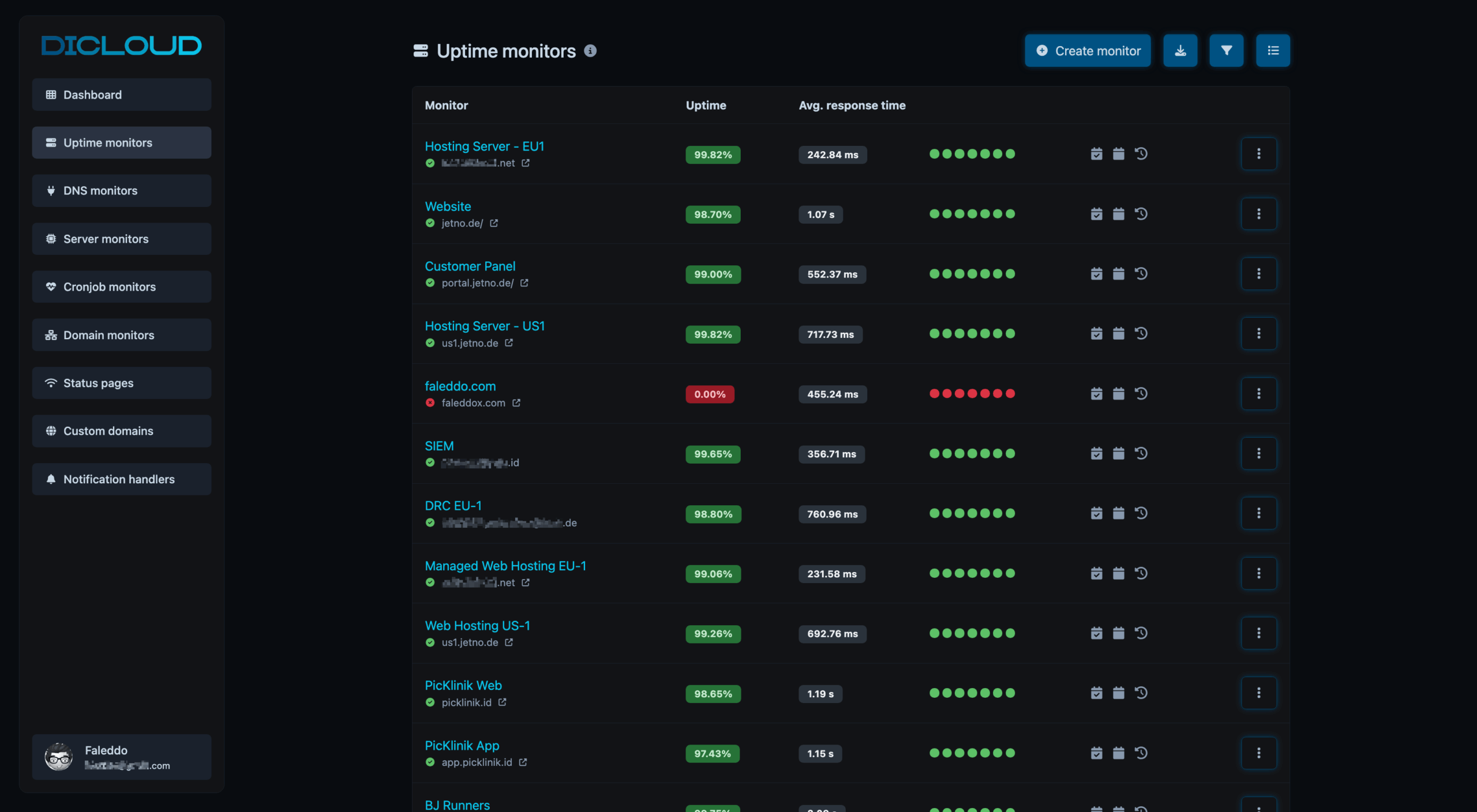
Task: Click the red 0.00% uptime badge
Action: click(710, 394)
